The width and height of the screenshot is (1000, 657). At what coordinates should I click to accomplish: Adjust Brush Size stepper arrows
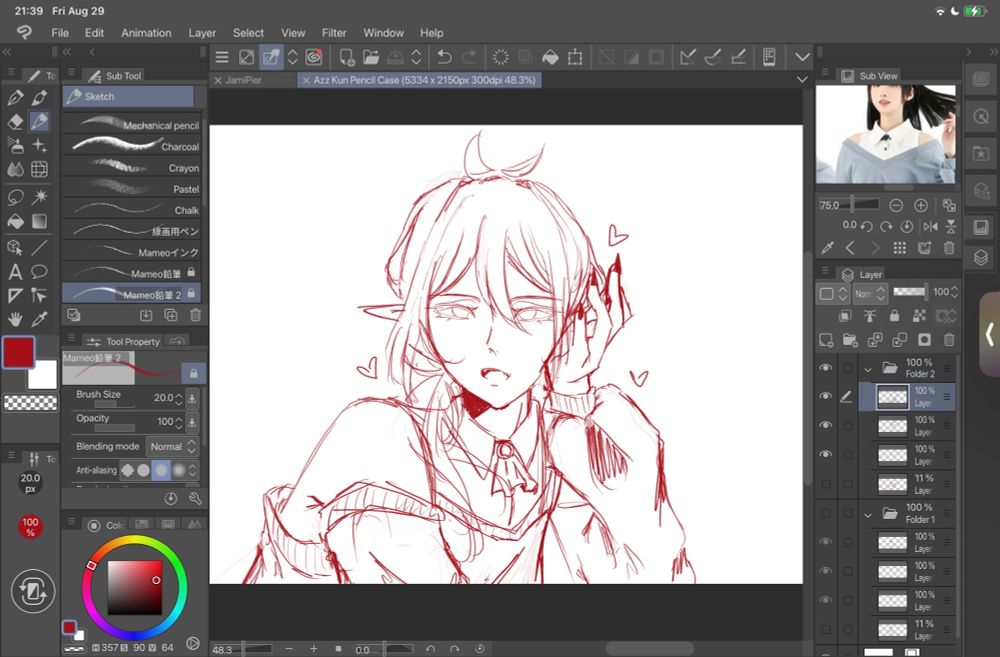click(x=179, y=398)
